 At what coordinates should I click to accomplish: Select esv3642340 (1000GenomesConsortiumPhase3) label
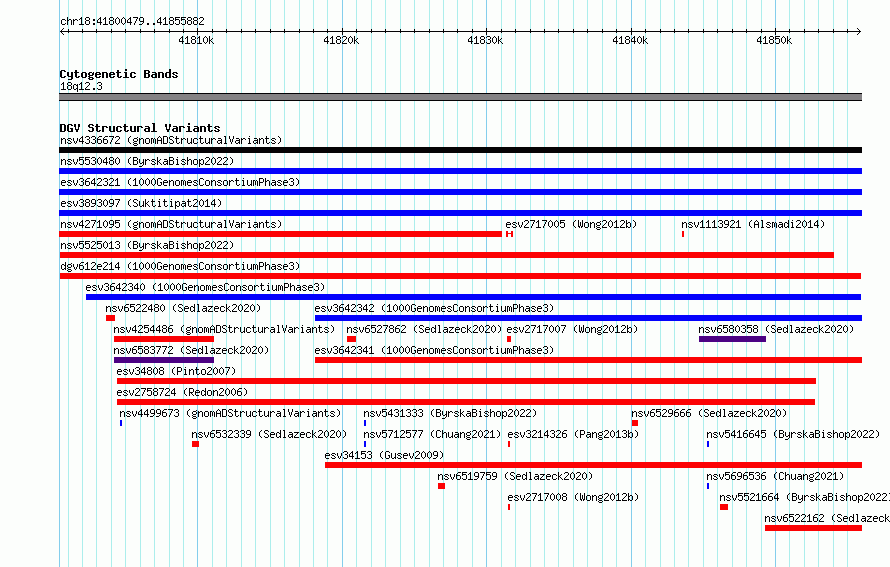pos(205,287)
